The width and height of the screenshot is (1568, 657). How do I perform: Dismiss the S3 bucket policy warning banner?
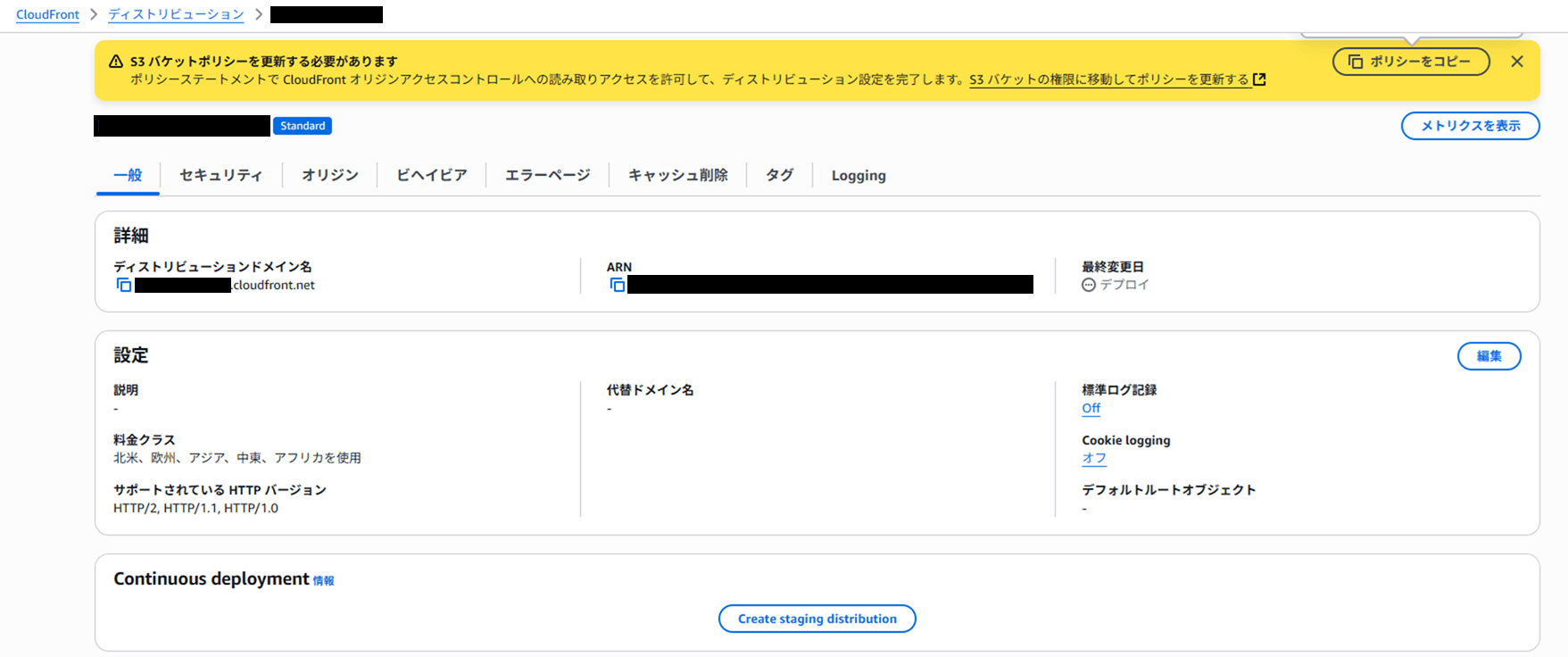[1517, 62]
